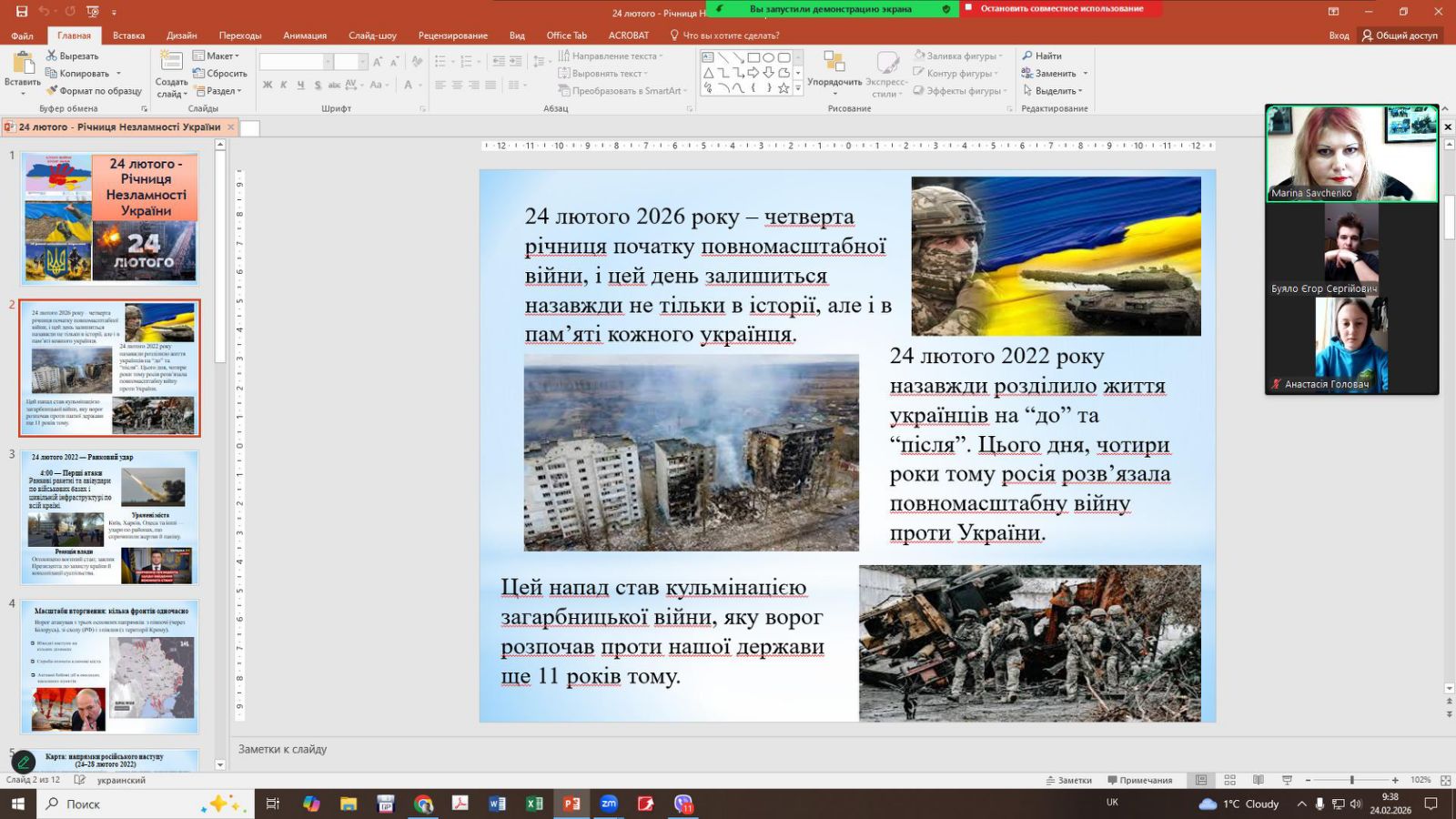The width and height of the screenshot is (1456, 819).
Task: Open Zoom app from the taskbar
Action: point(609,804)
